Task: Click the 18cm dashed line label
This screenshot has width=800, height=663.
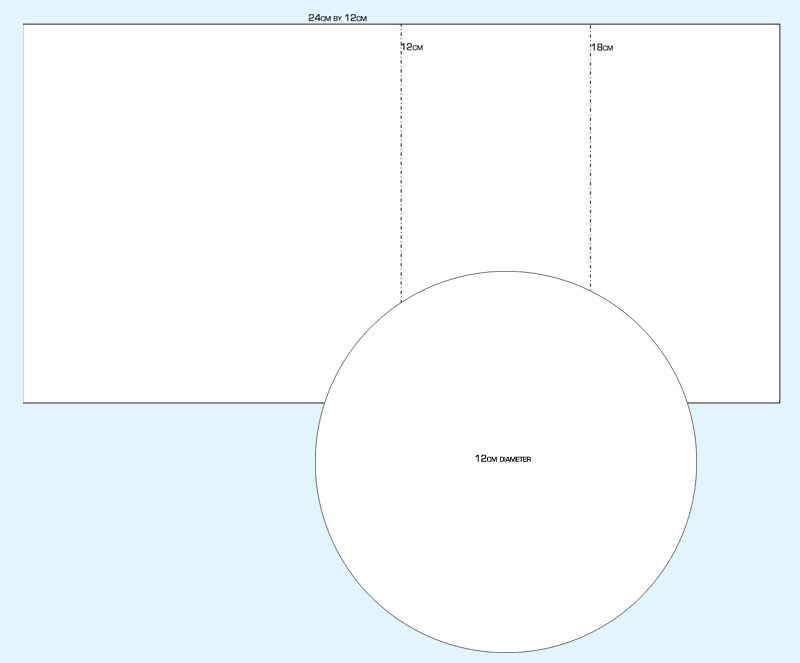Action: click(602, 44)
